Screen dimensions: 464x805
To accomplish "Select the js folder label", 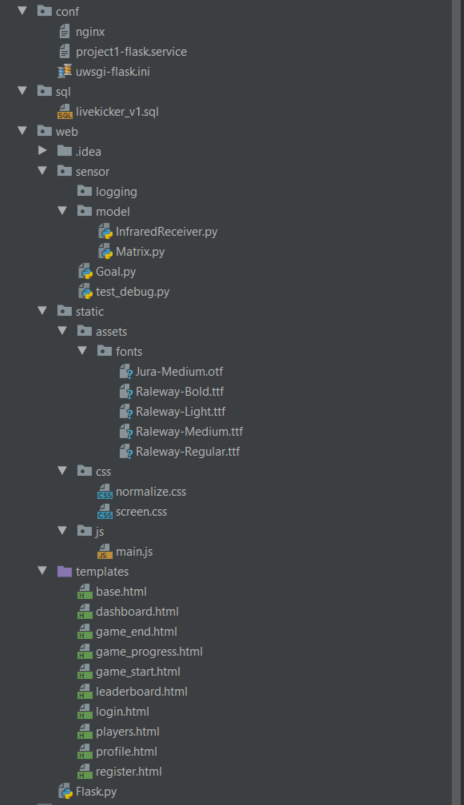I will tap(100, 532).
